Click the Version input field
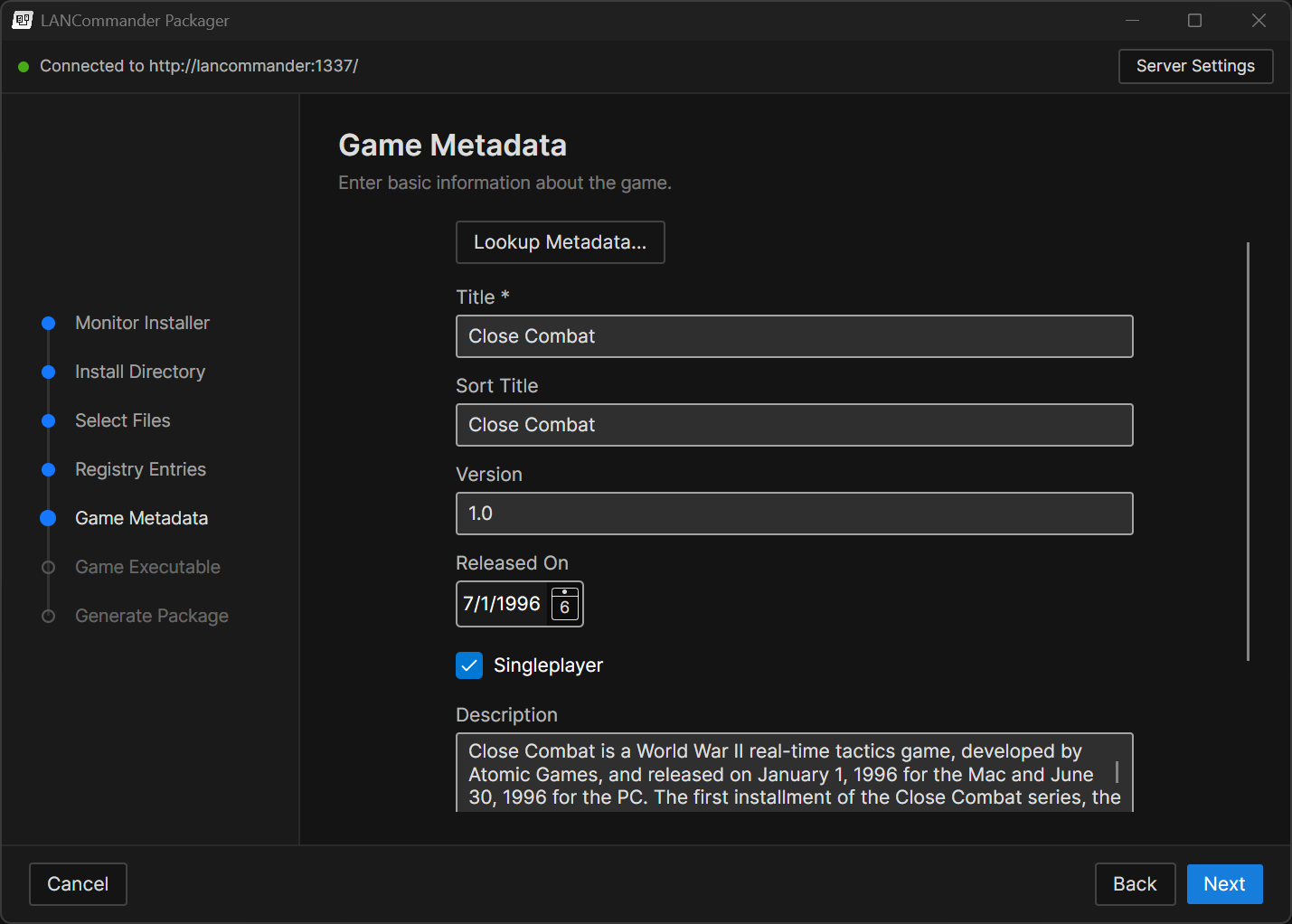The image size is (1292, 924). pos(795,514)
